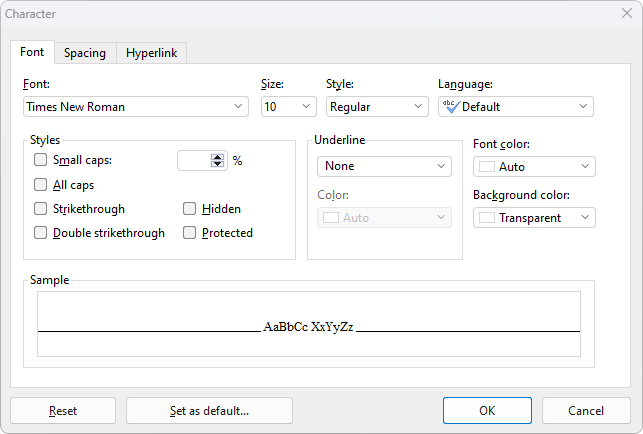
Task: Check the All caps option
Action: click(x=40, y=185)
